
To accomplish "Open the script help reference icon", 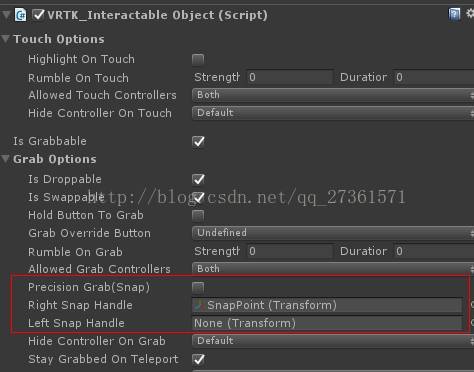I will click(x=454, y=14).
